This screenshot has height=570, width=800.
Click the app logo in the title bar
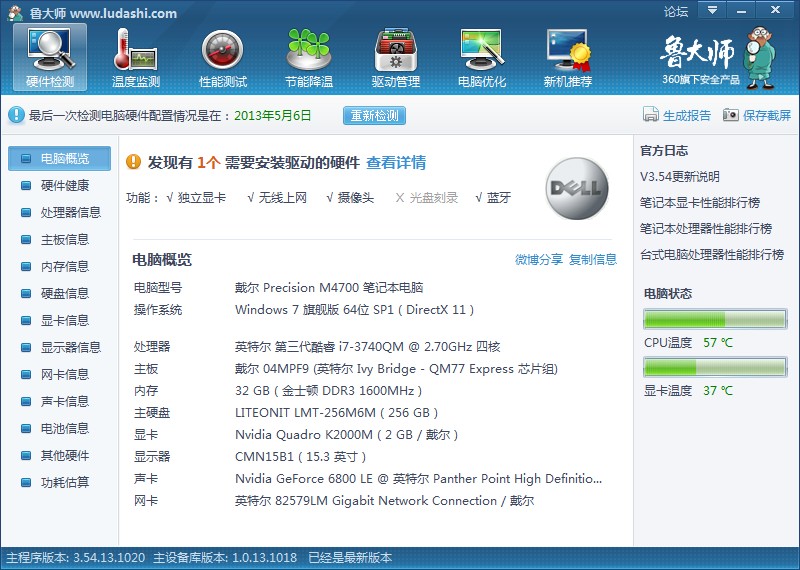click(15, 12)
